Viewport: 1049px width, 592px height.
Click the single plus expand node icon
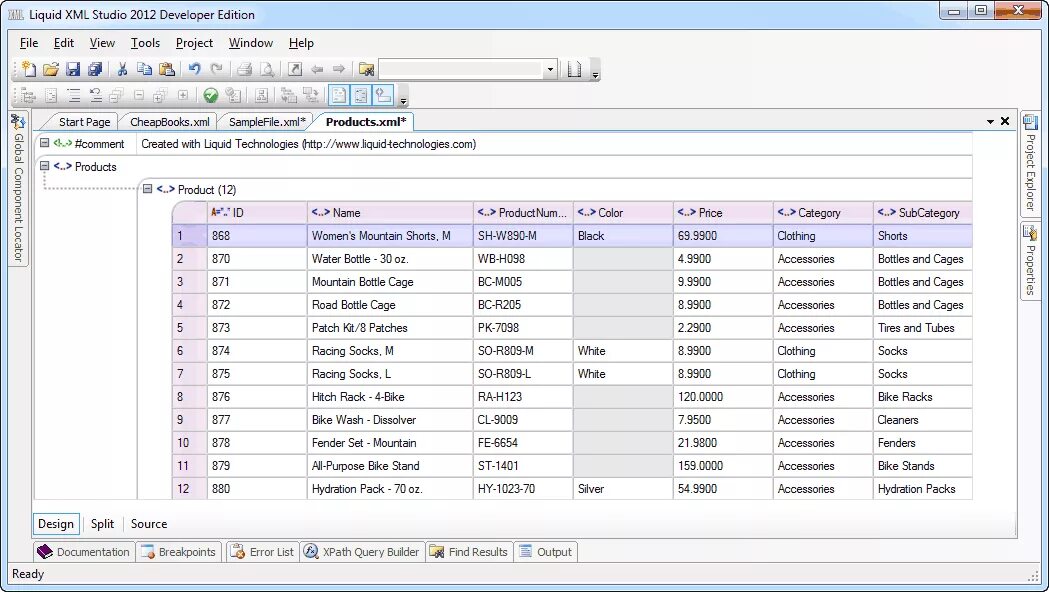[183, 96]
